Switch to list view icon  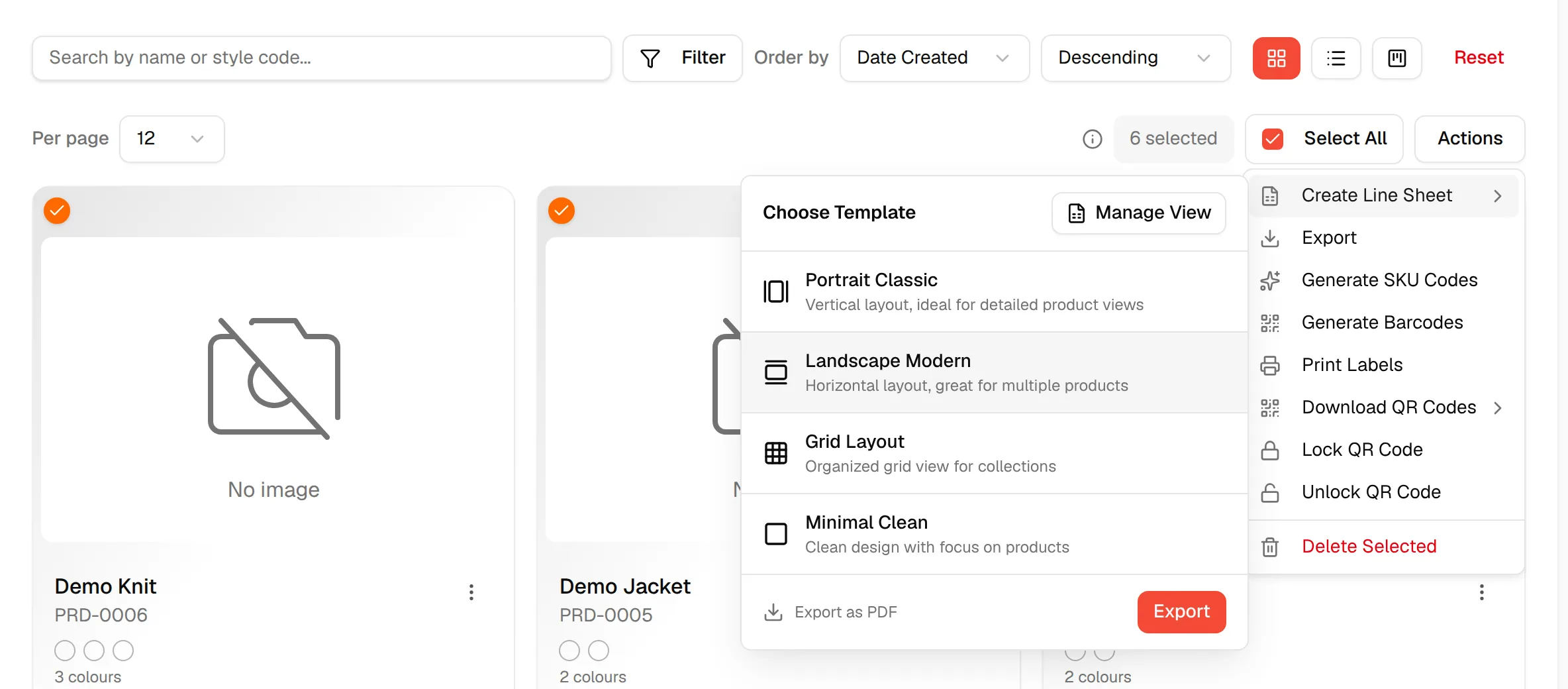[x=1336, y=58]
